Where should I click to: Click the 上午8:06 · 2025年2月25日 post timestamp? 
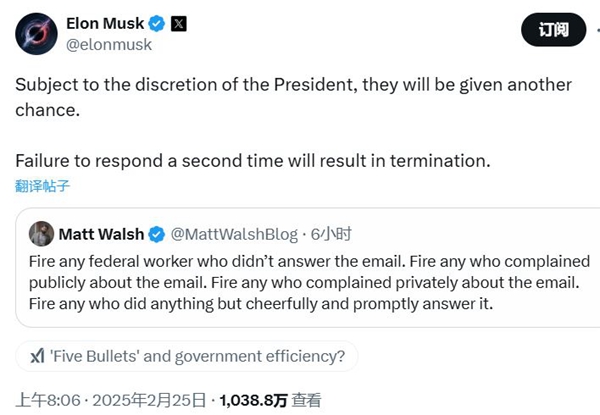pos(105,400)
